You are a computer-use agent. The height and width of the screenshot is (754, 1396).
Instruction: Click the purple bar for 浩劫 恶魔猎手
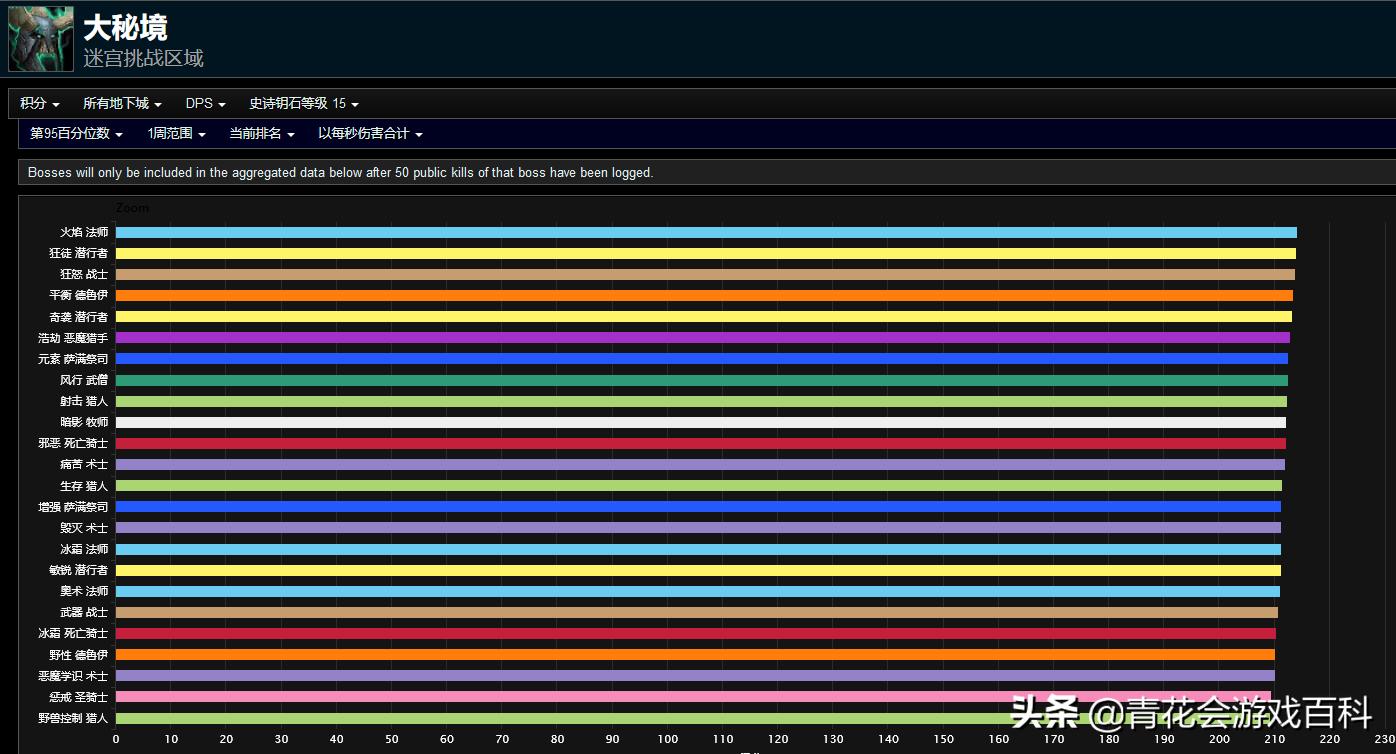coord(703,338)
